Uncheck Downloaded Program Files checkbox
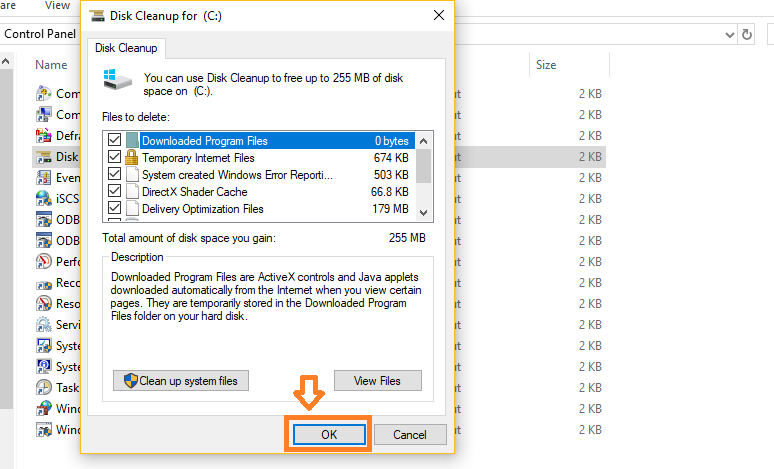Image resolution: width=774 pixels, height=469 pixels. coord(115,140)
